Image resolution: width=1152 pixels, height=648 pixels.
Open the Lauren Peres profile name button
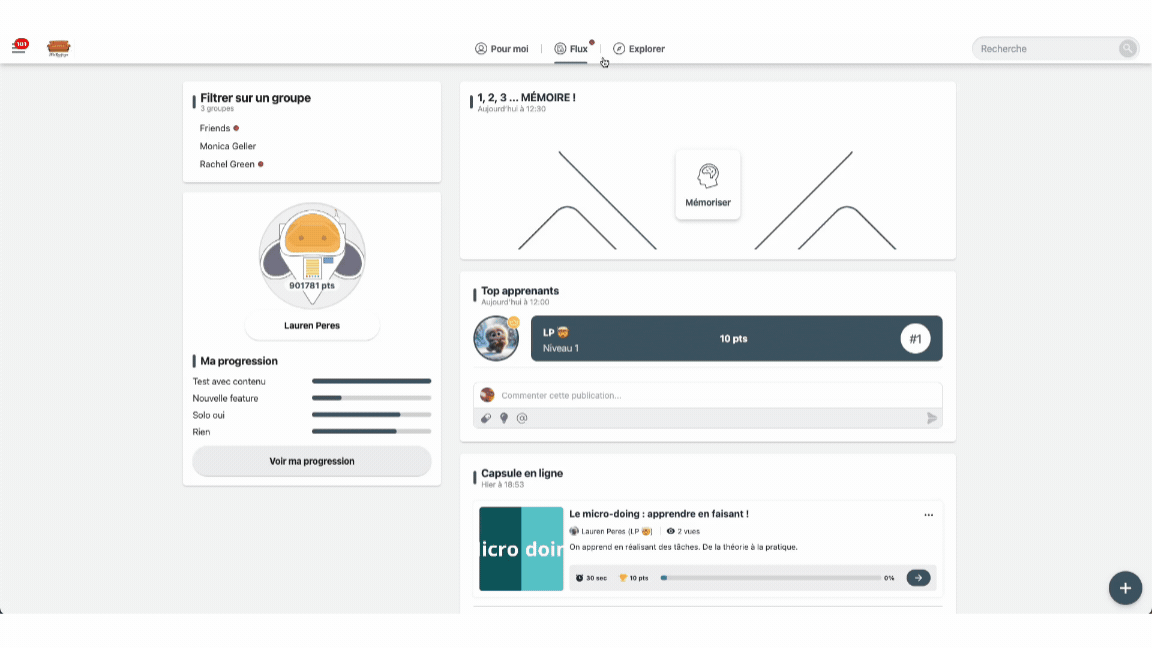(312, 326)
